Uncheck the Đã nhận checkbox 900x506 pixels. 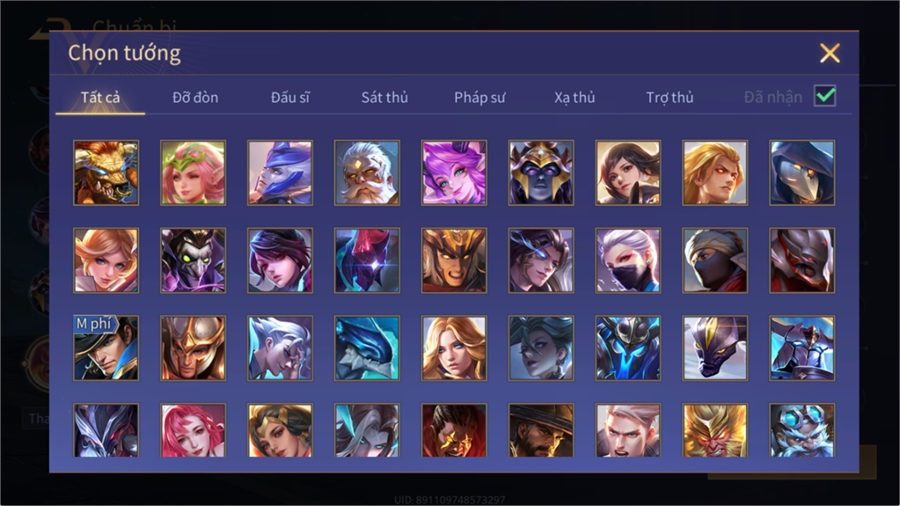[x=825, y=96]
